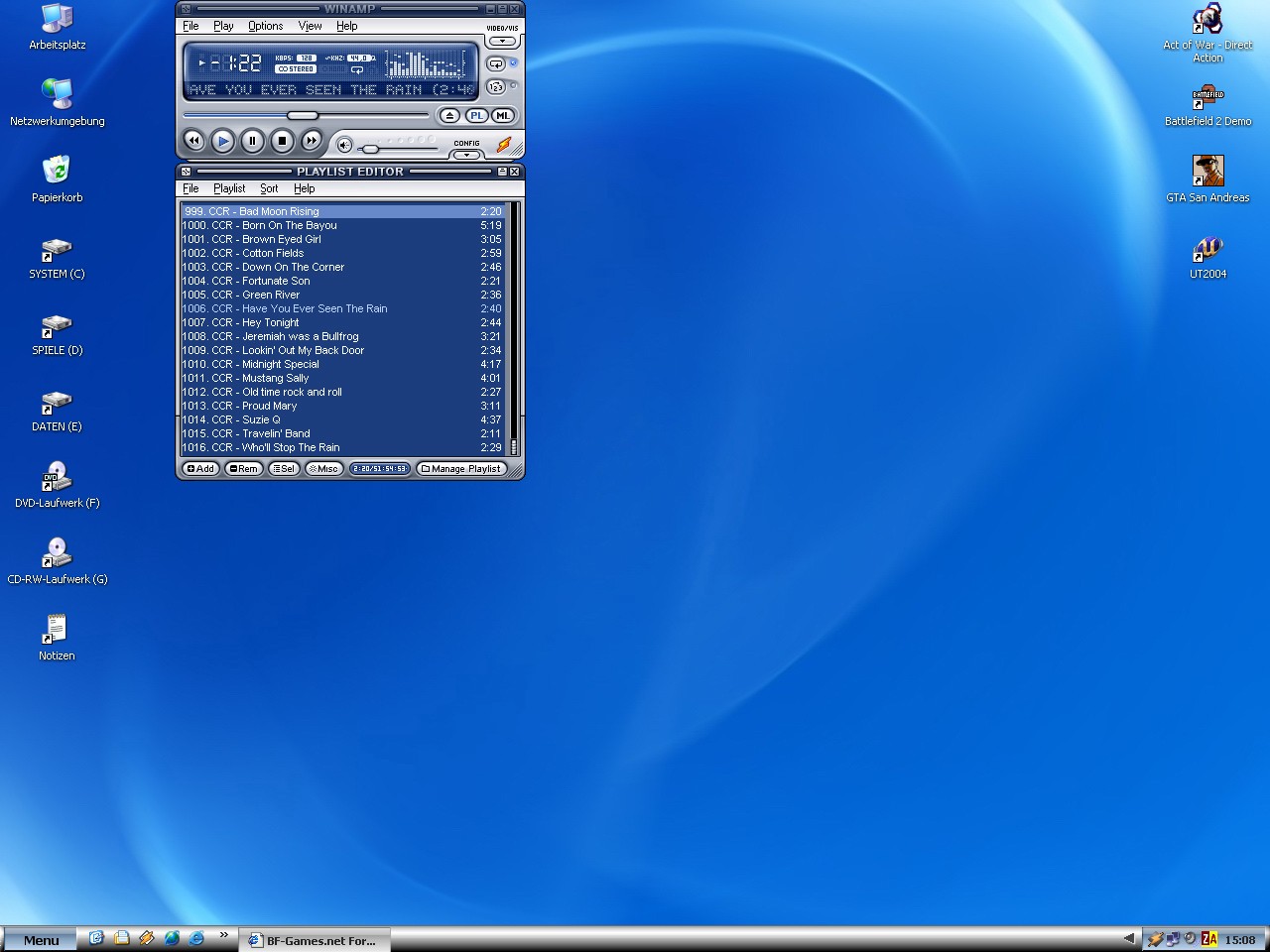Toggle the ML media library button
The image size is (1270, 952).
coord(503,116)
